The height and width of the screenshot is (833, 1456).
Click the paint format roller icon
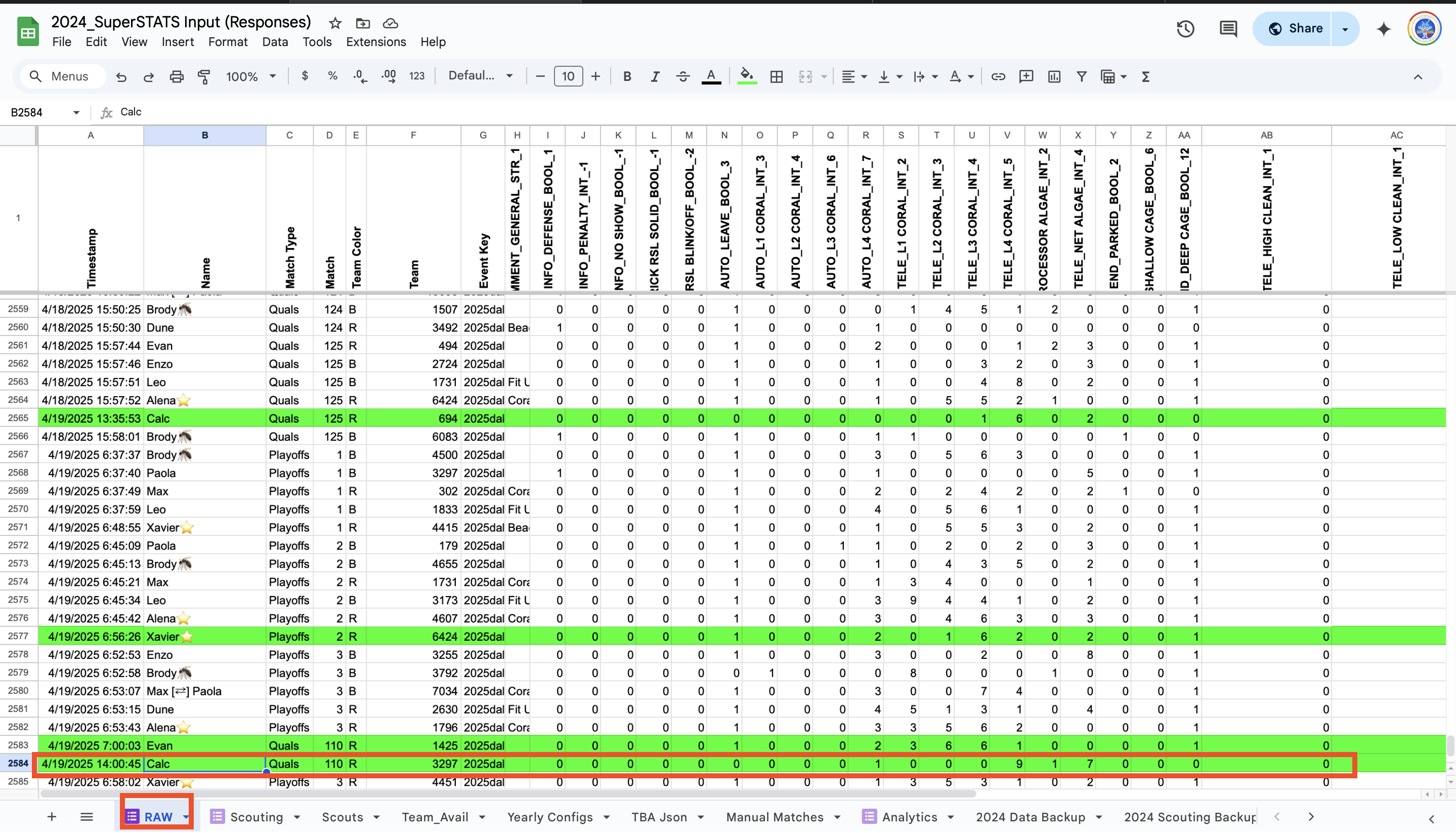pos(203,76)
